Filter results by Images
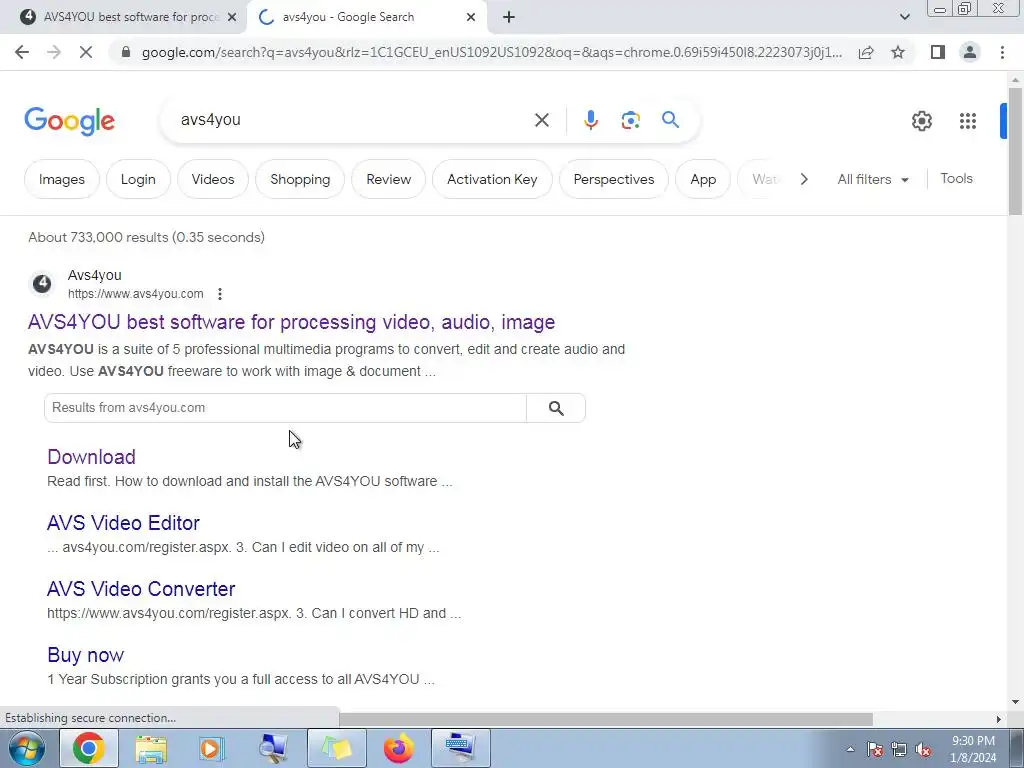 (61, 179)
